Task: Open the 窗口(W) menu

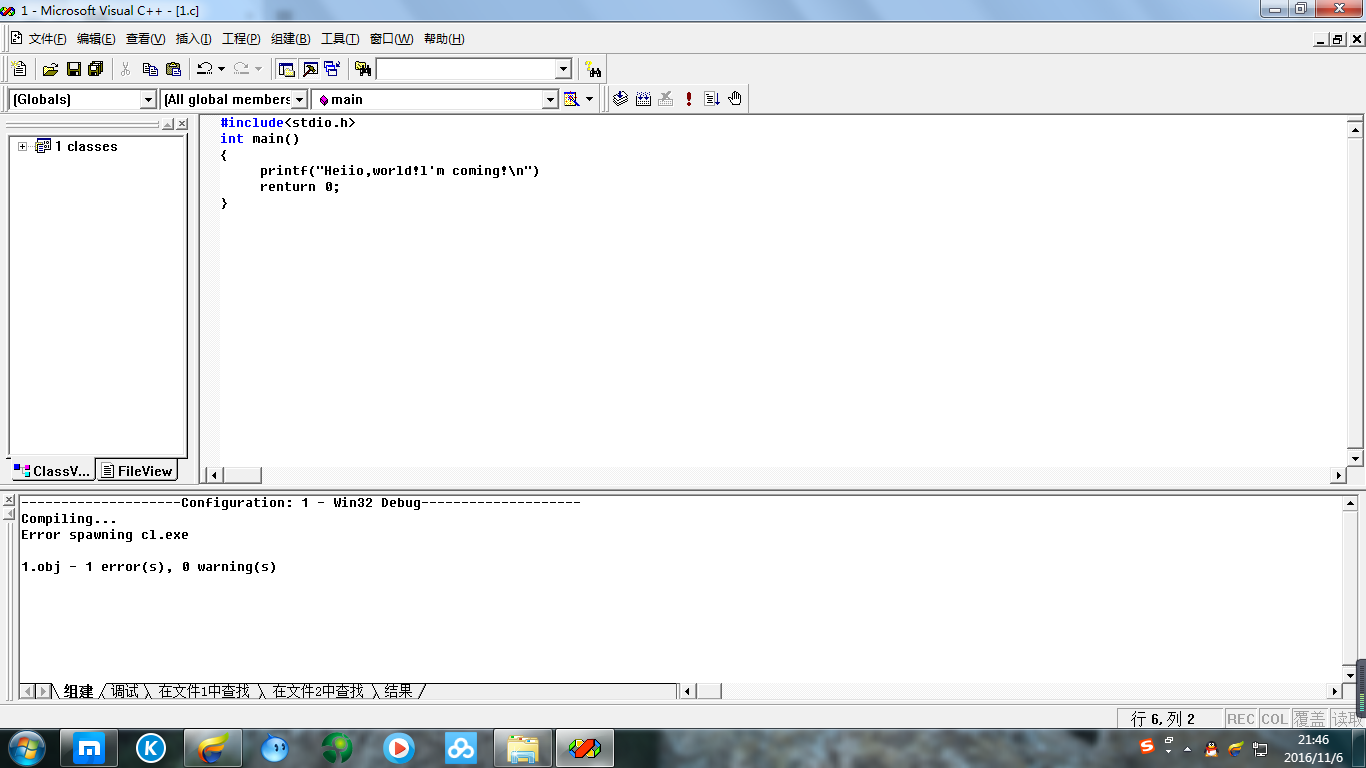Action: coord(391,39)
